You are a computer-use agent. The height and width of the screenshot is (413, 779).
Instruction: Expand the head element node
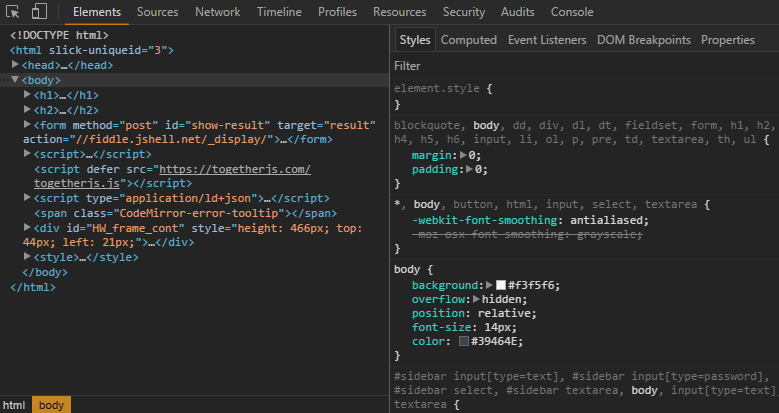click(x=16, y=65)
